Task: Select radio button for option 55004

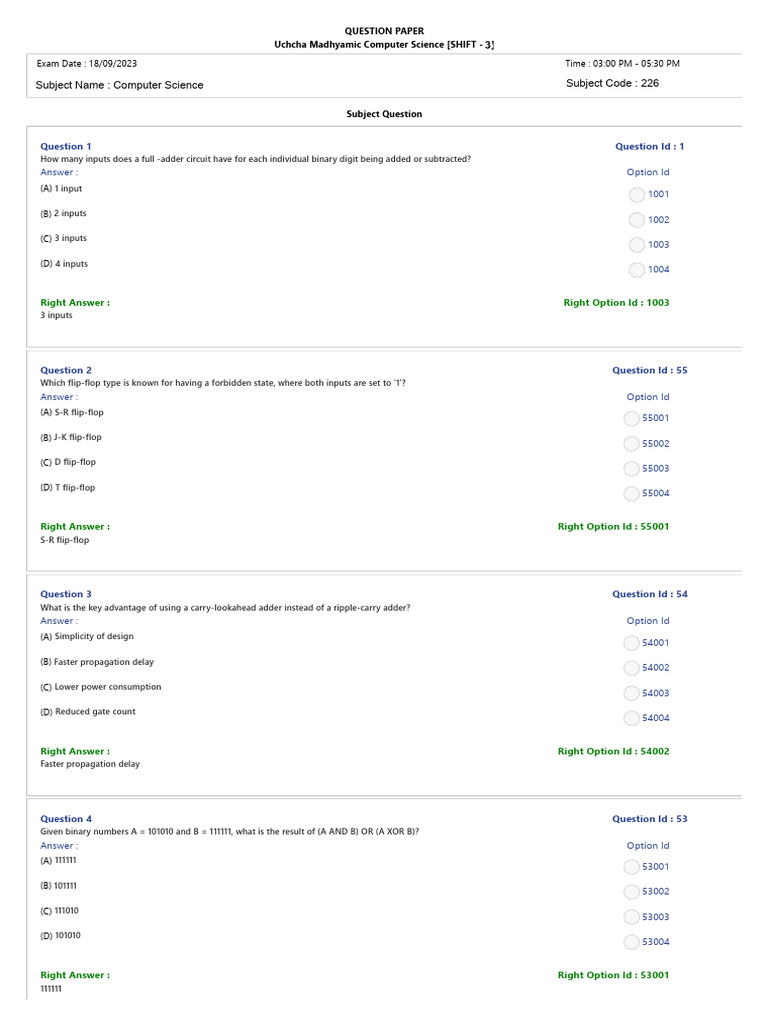Action: click(x=631, y=494)
